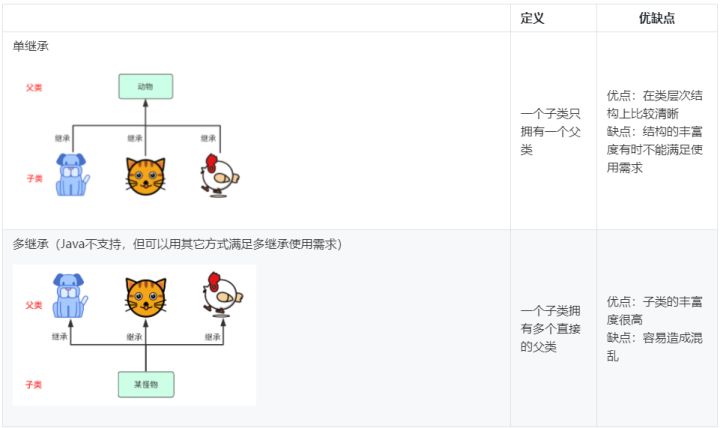Select the green 动物 box
This screenshot has height=428, width=720.
[x=146, y=86]
